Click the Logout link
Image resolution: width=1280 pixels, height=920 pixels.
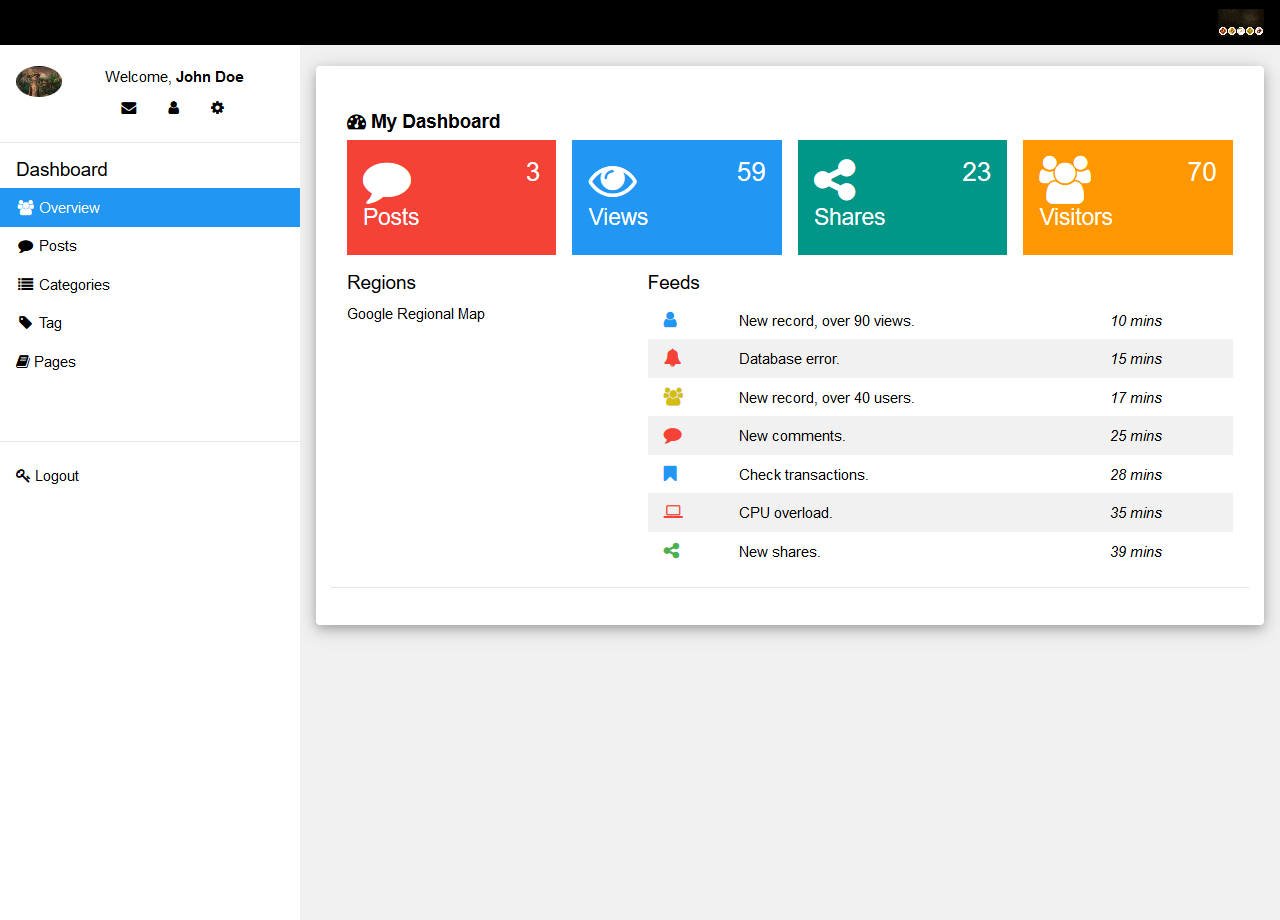tap(56, 476)
